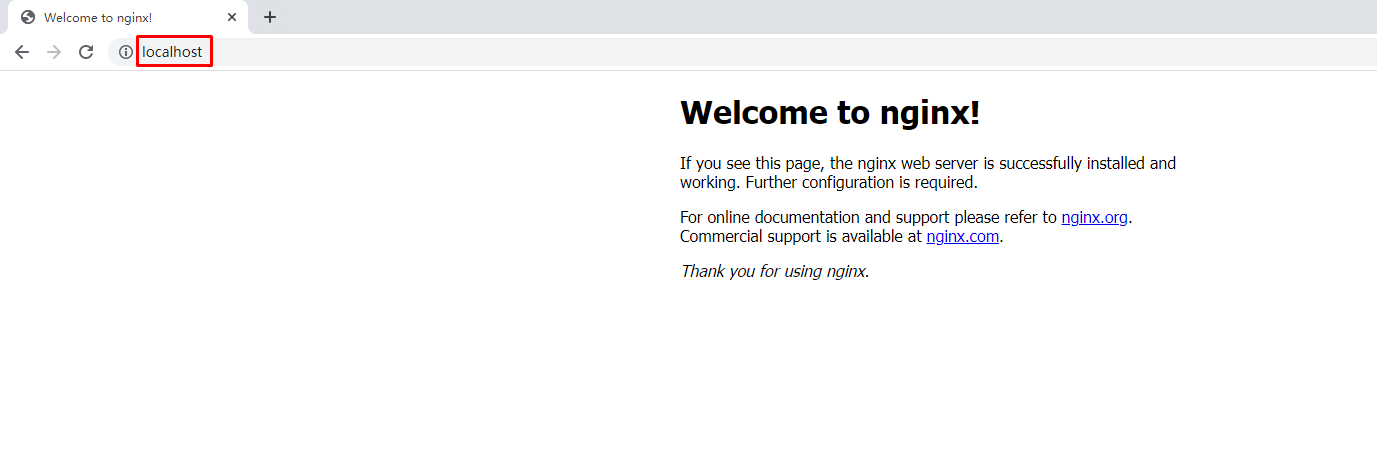This screenshot has width=1377, height=469.
Task: Open the site information icon beside localhost
Action: [x=125, y=52]
